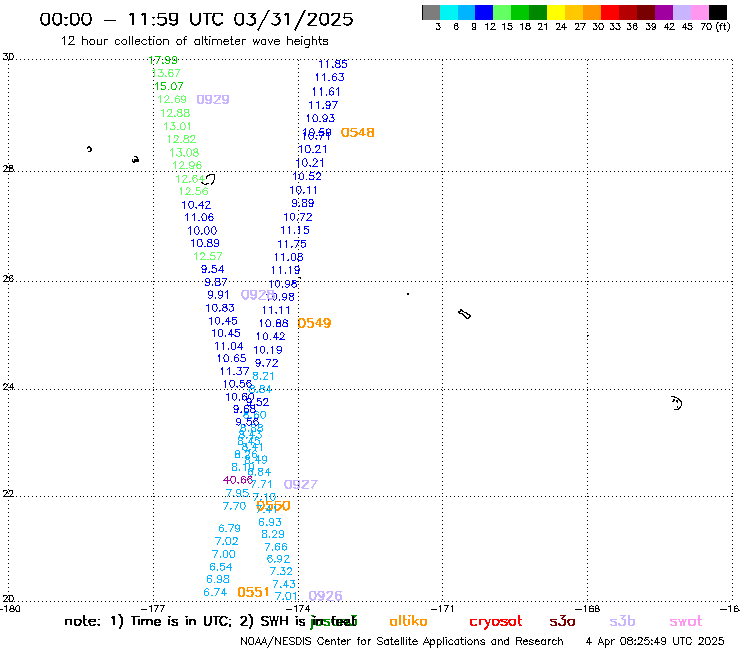Image resolution: width=740 pixels, height=650 pixels.
Task: Click the black swatch at the legend end
Action: click(718, 13)
